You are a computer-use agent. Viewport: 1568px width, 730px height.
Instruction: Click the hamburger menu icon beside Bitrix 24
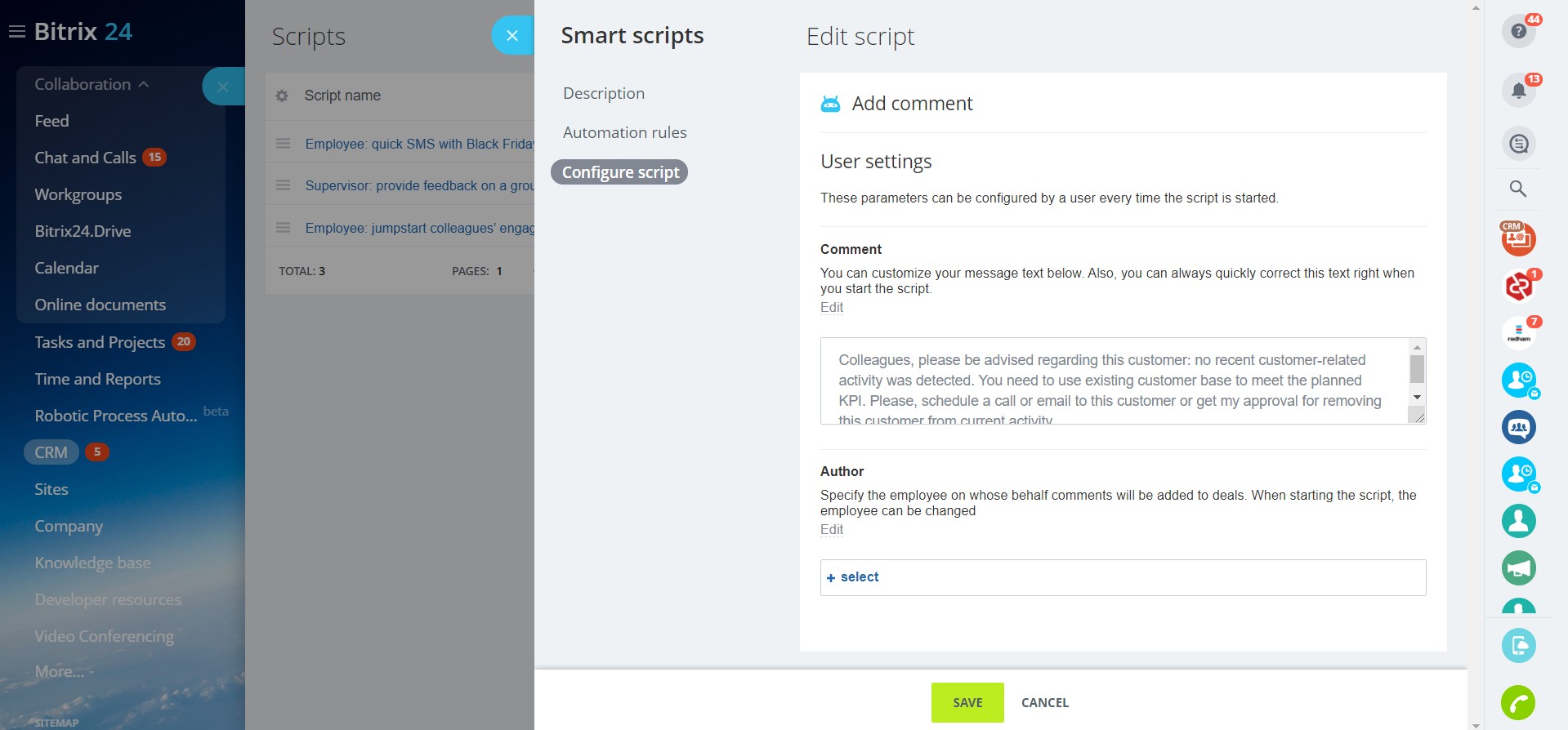(x=16, y=32)
